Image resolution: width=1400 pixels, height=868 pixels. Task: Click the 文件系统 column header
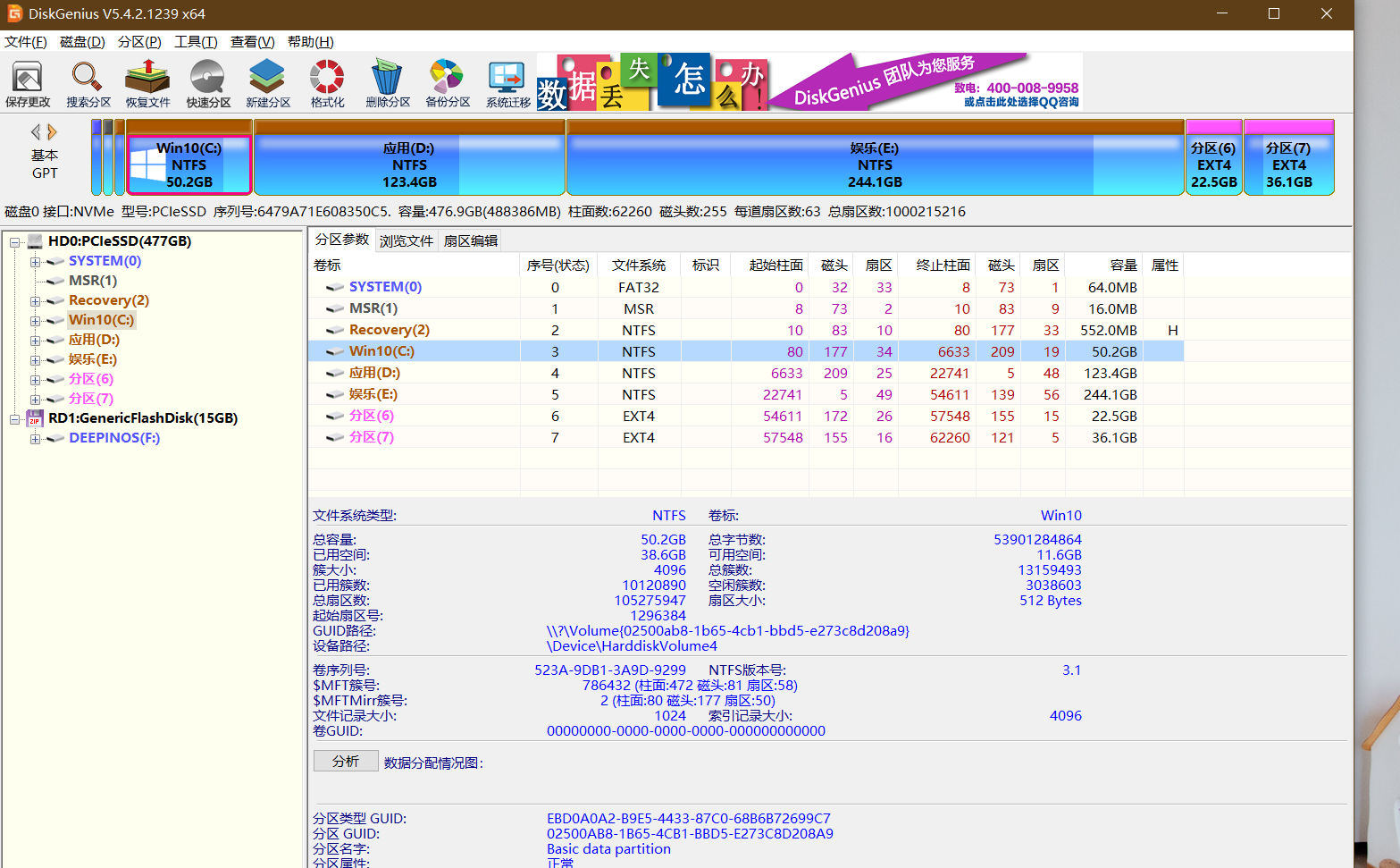click(639, 265)
